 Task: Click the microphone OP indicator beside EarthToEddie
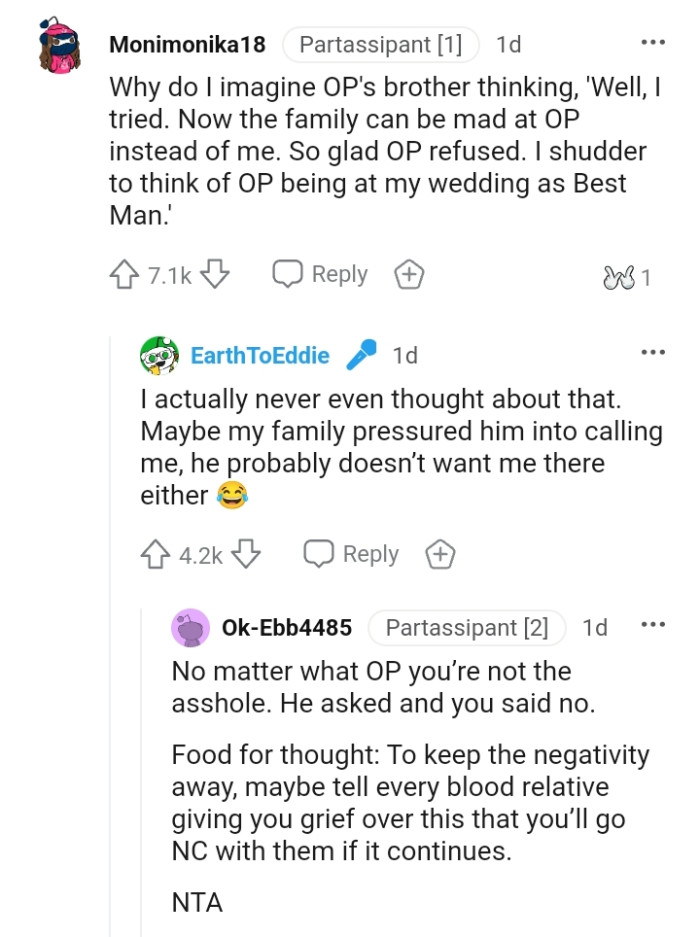(x=360, y=353)
